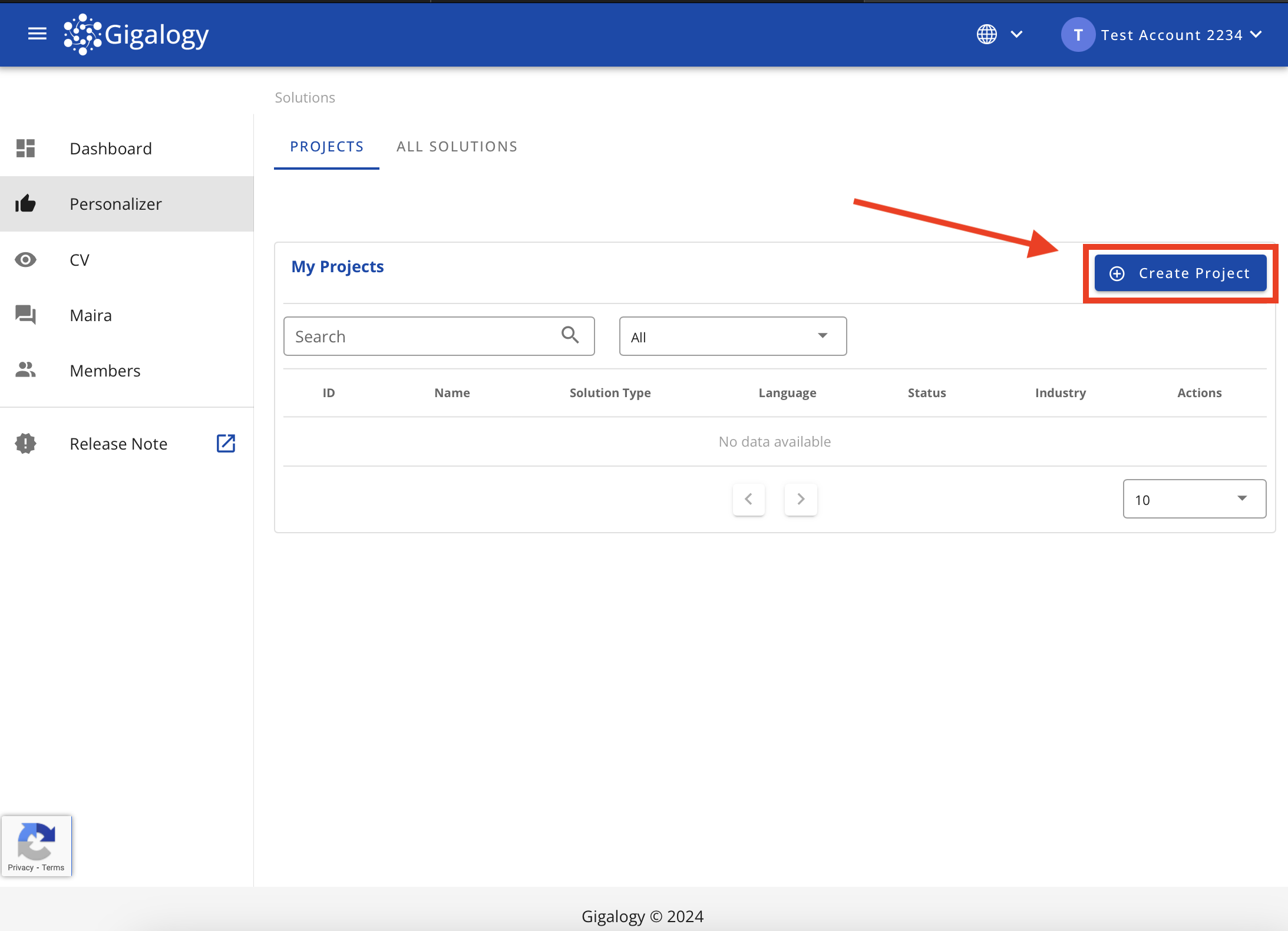Click the Create Project button
The height and width of the screenshot is (931, 1288).
(1180, 273)
